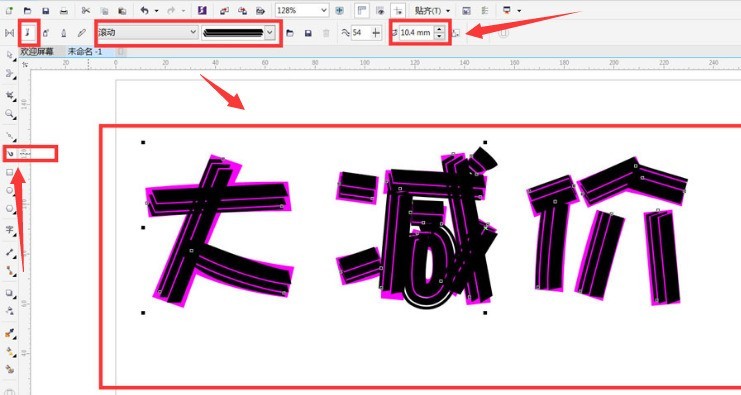This screenshot has height=395, width=741.
Task: Select the Smart Fill tool
Action: point(10,369)
